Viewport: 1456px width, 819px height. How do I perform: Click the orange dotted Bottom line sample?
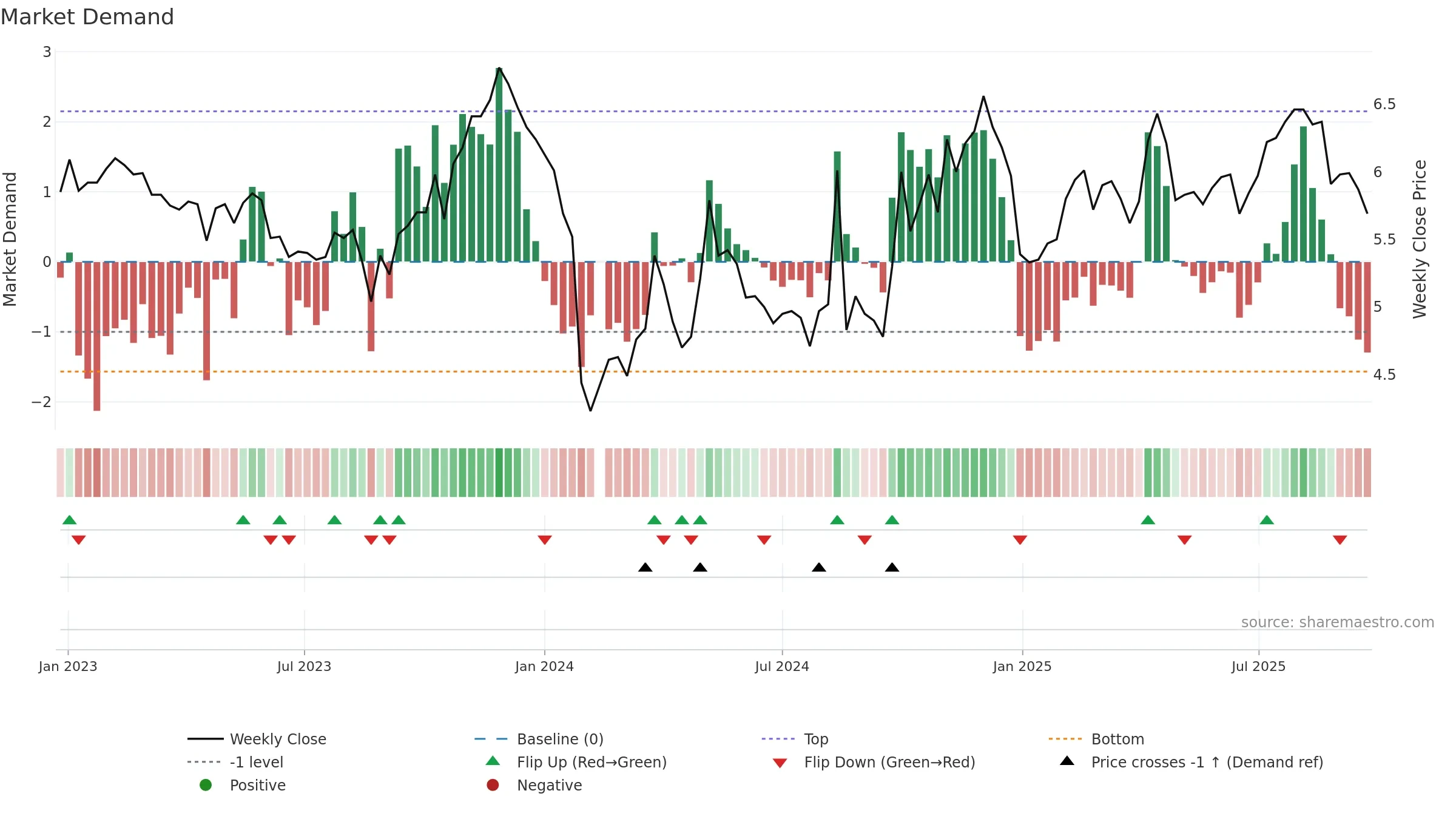pos(1065,739)
